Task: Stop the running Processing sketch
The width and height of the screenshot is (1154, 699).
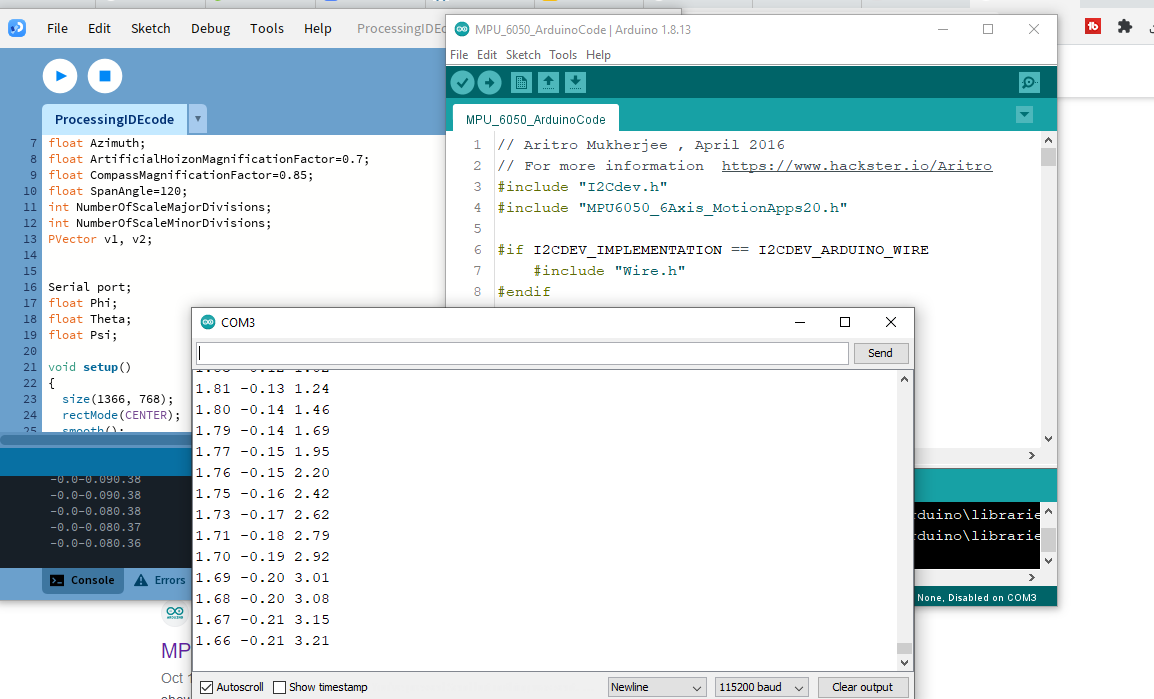Action: click(105, 76)
